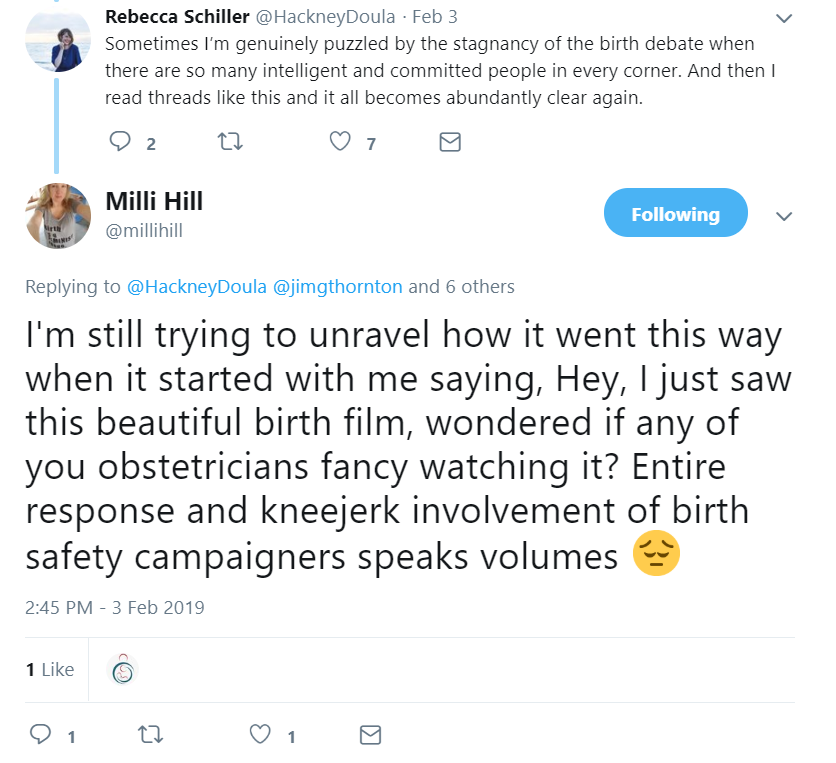Viewport: 836px width, 763px height.
Task: Open @HackneyDoula mention in replying-to line
Action: (196, 287)
